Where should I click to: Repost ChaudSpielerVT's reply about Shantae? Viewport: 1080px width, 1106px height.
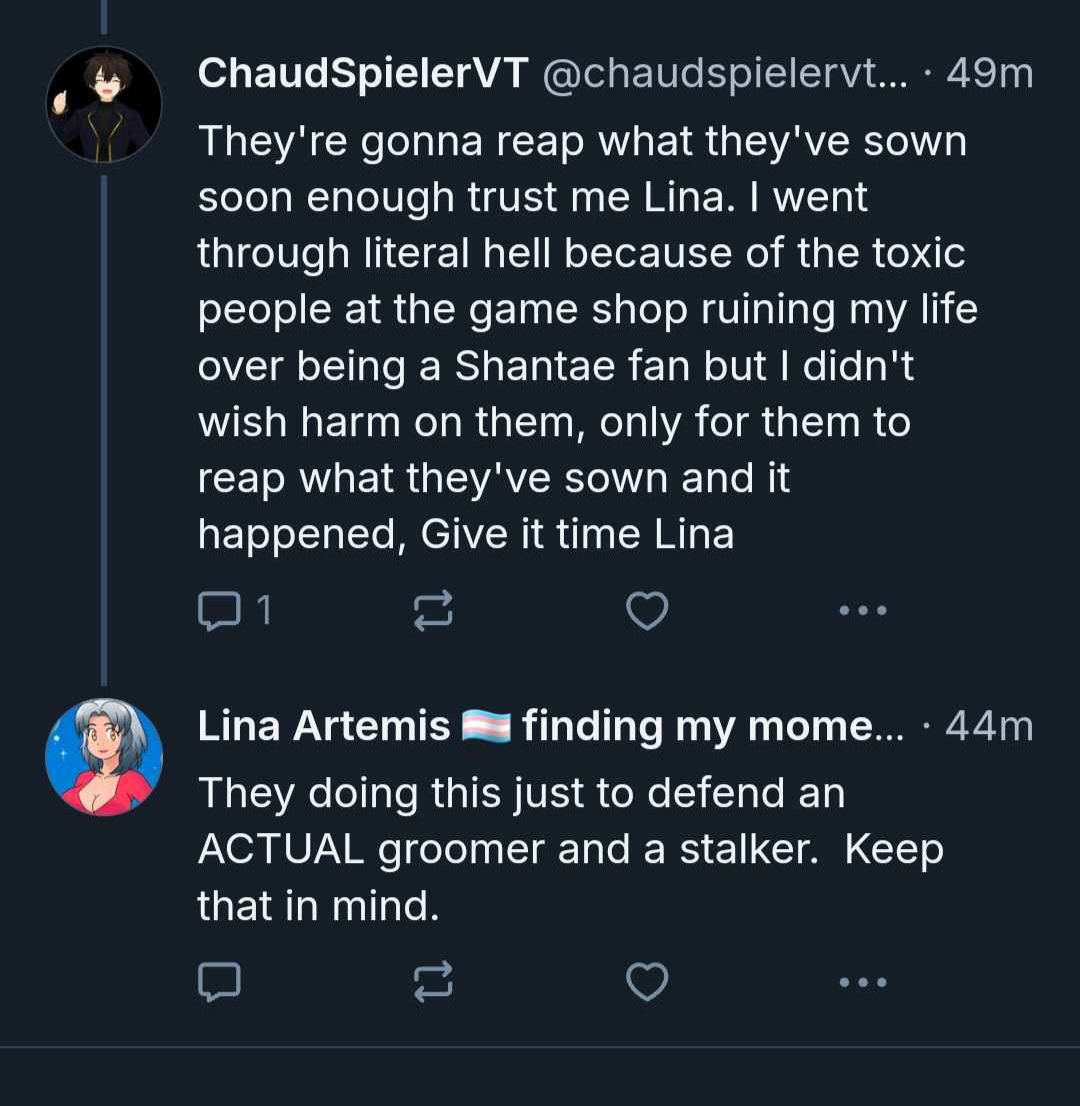[x=433, y=610]
